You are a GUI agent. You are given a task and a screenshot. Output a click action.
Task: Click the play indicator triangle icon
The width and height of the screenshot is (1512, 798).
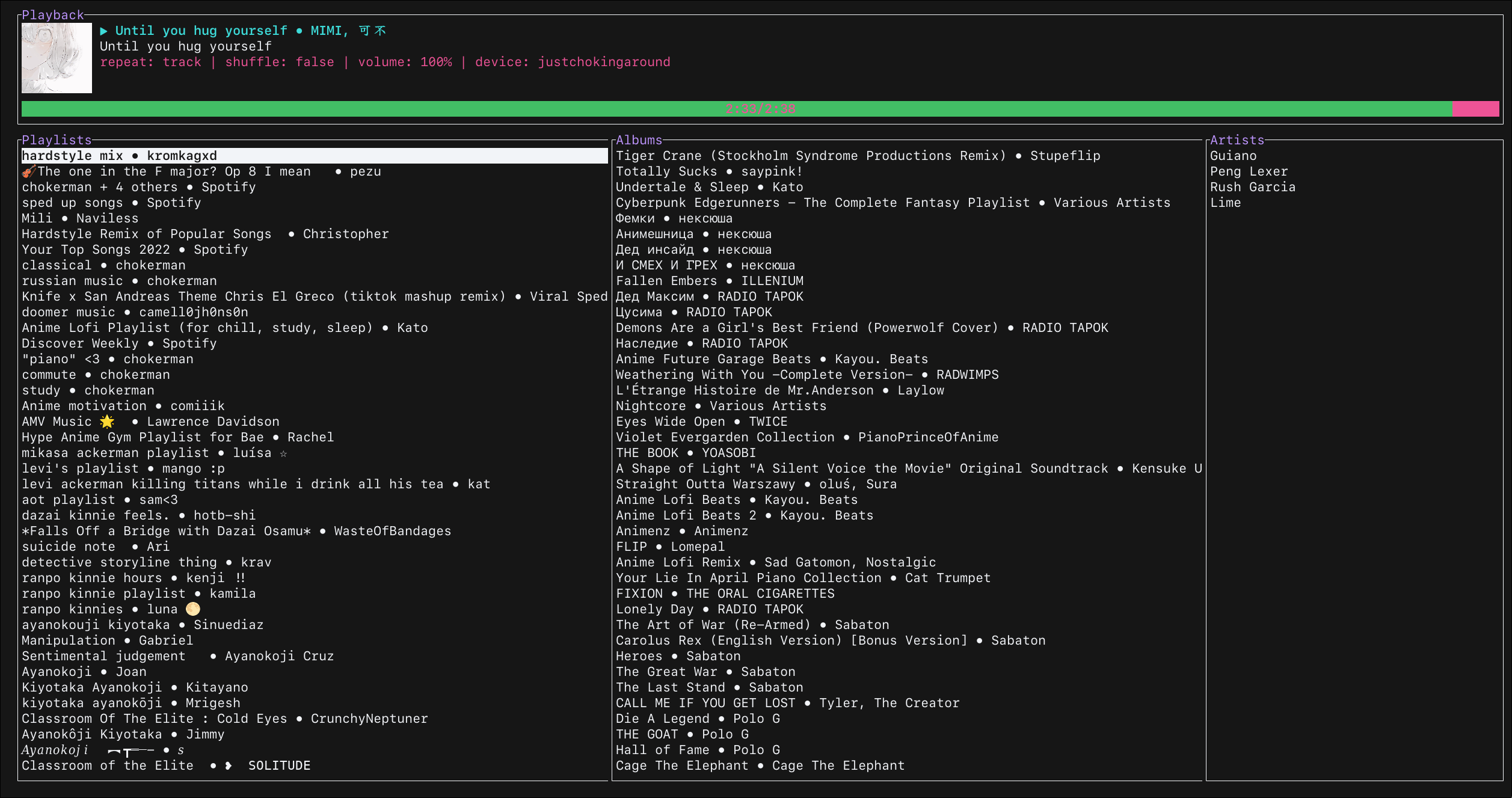coord(103,31)
